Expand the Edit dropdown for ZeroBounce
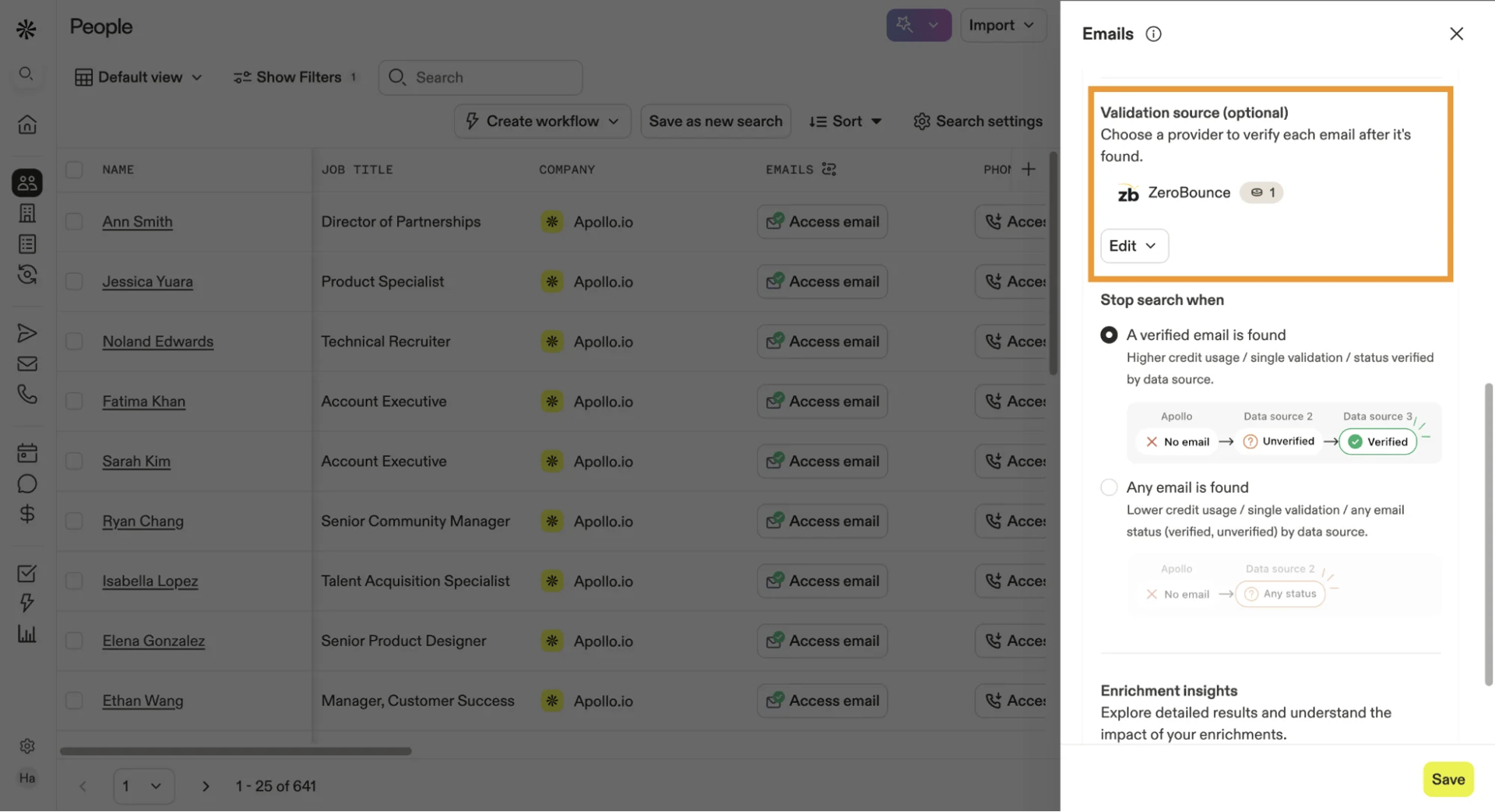Viewport: 1495px width, 812px height. pos(1133,246)
